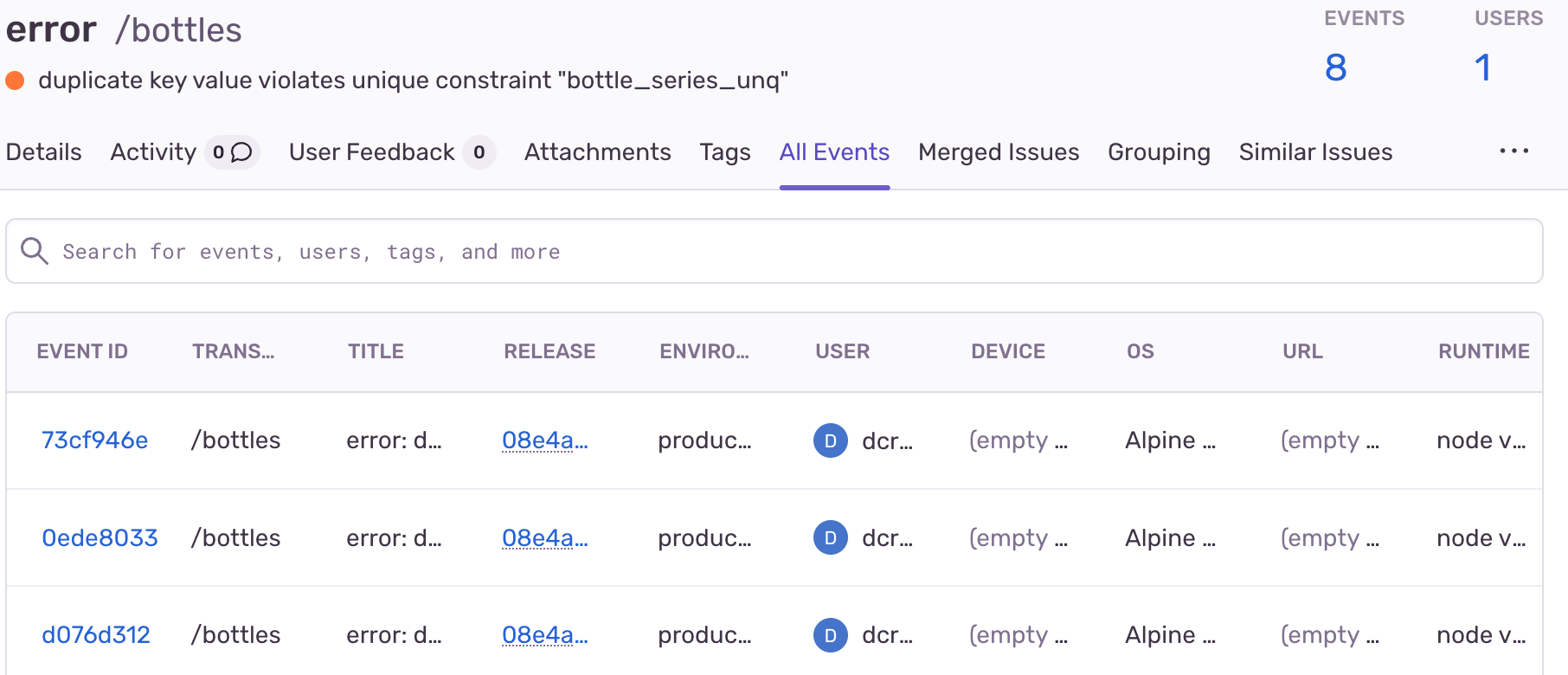1568x675 pixels.
Task: Go to the Tags tab
Action: coord(725,152)
